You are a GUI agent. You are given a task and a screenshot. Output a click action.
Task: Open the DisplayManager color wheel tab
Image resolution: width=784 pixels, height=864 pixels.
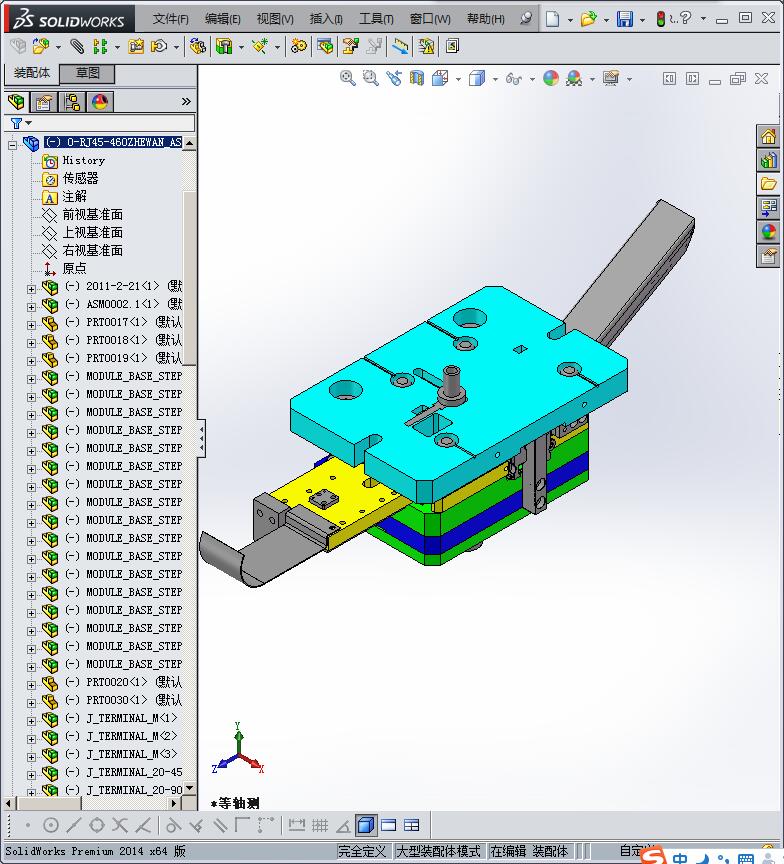click(100, 102)
